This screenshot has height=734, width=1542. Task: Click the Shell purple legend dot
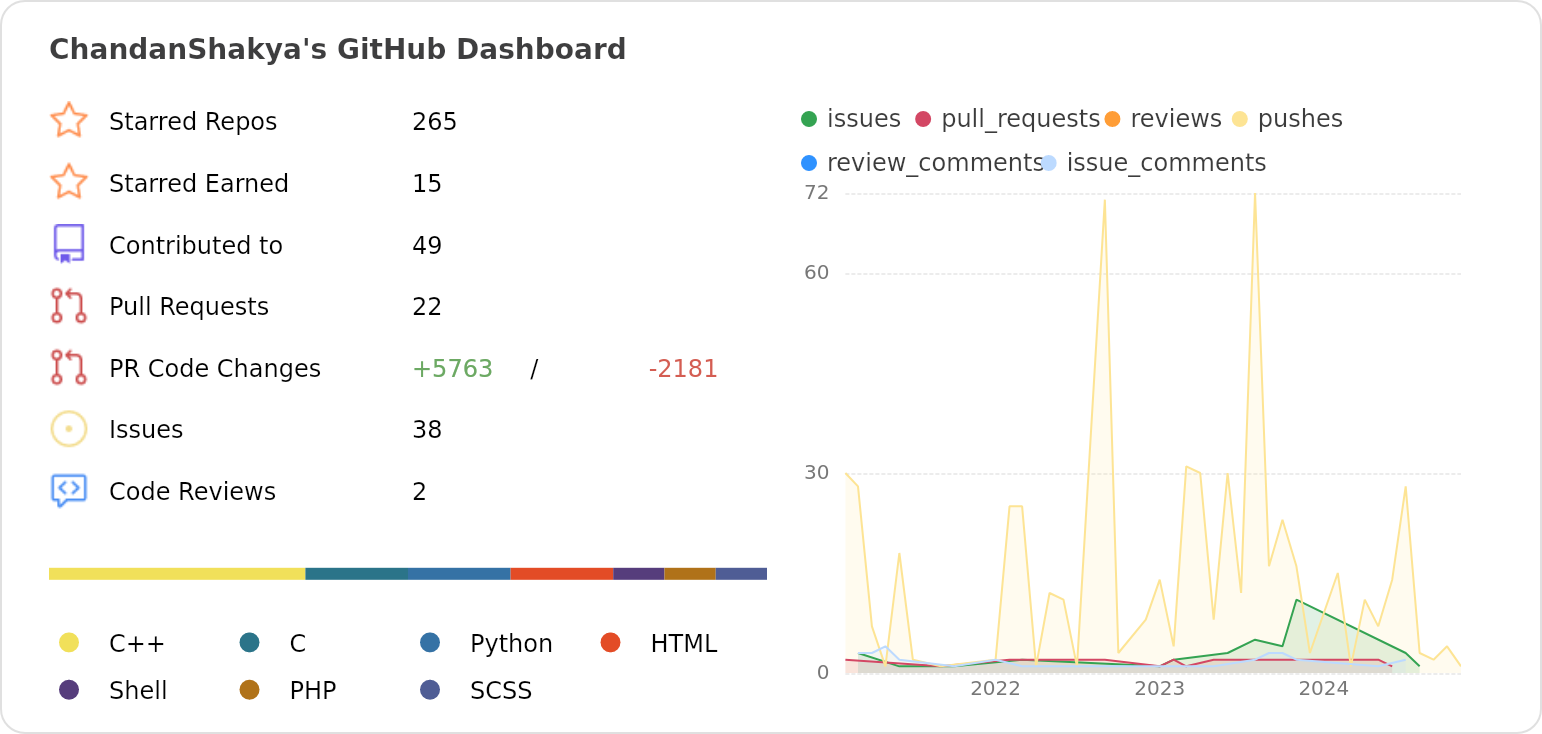[x=69, y=690]
